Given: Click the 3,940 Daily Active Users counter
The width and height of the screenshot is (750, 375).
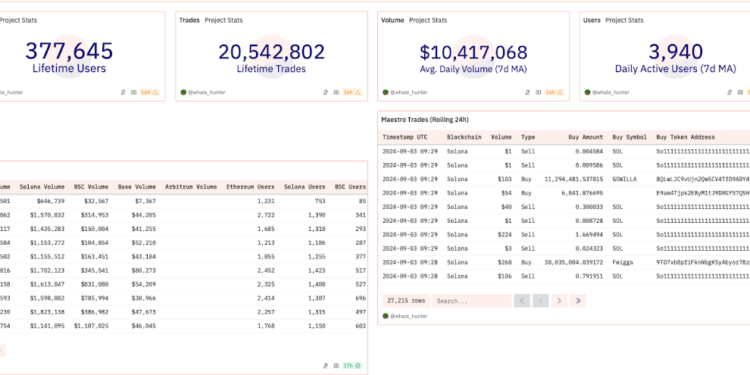Looking at the screenshot, I should 675,52.
